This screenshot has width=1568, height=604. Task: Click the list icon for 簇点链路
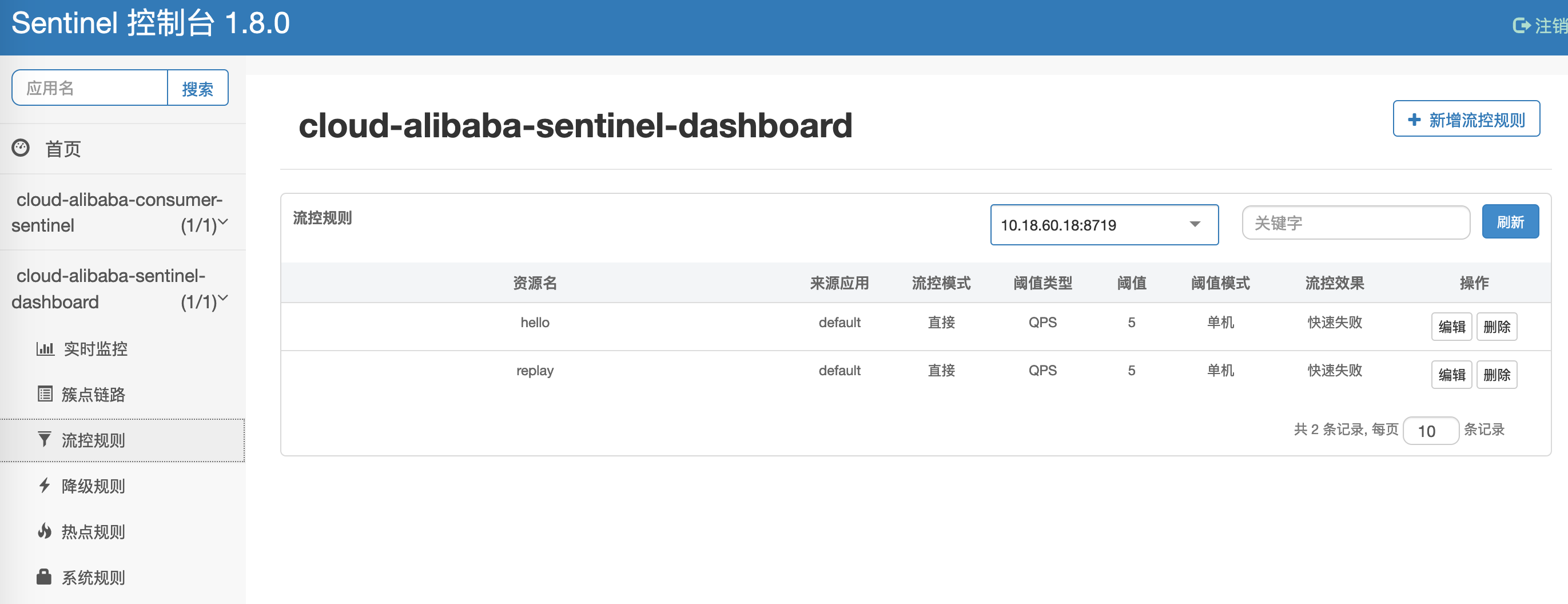[45, 395]
